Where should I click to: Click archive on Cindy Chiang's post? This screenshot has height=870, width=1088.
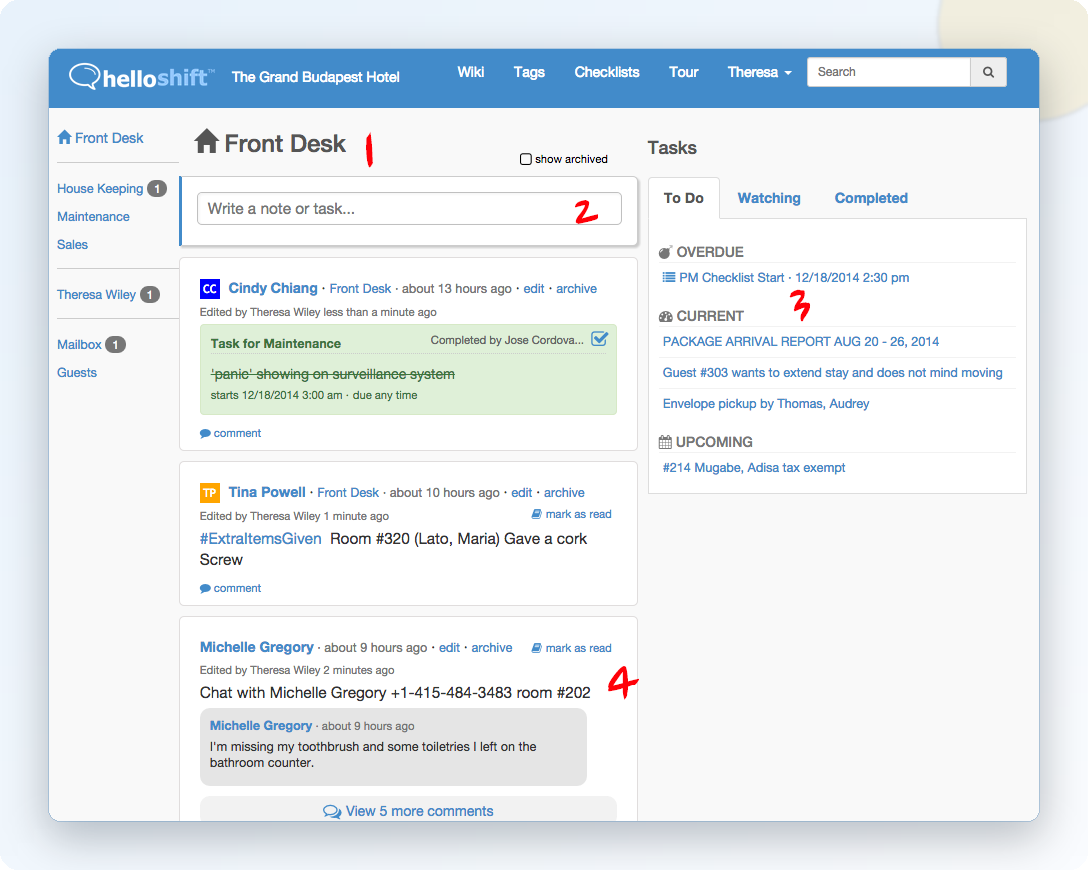coord(576,289)
